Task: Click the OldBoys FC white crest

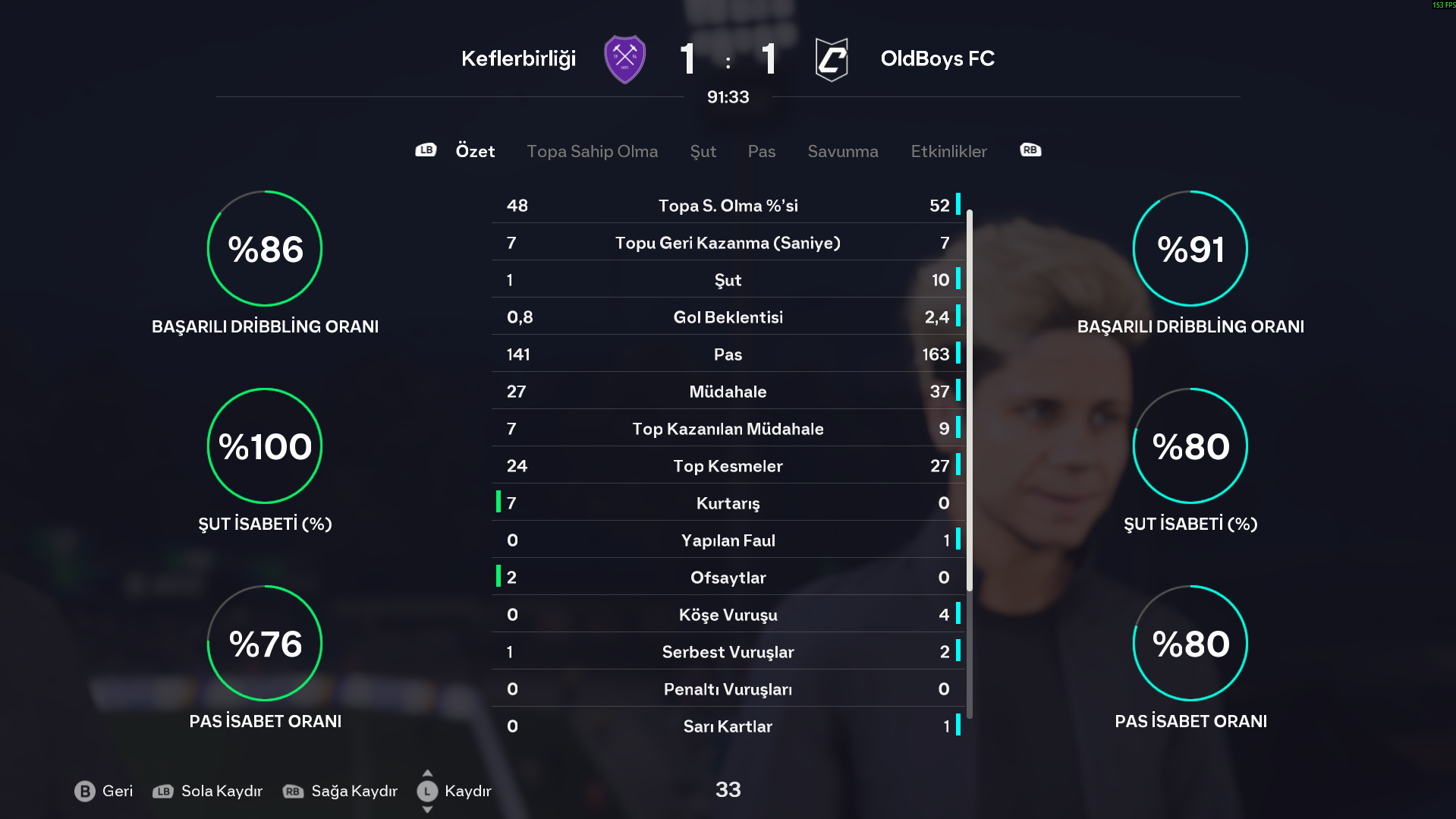Action: click(831, 59)
